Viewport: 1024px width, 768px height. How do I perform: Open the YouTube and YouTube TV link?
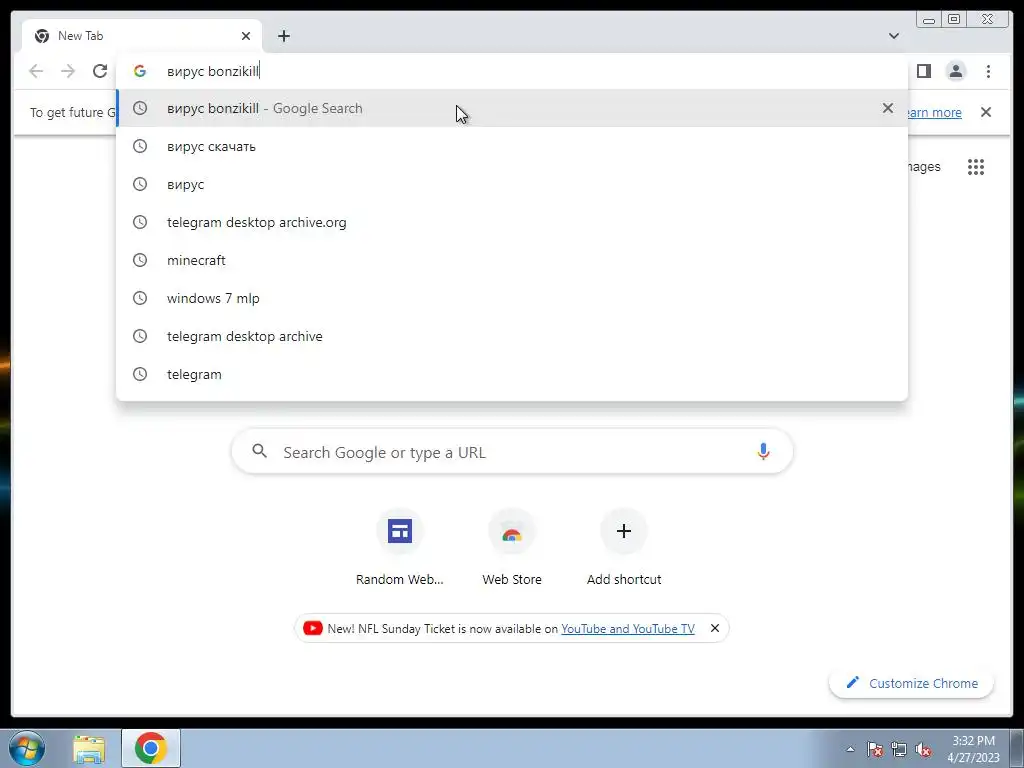coord(628,628)
